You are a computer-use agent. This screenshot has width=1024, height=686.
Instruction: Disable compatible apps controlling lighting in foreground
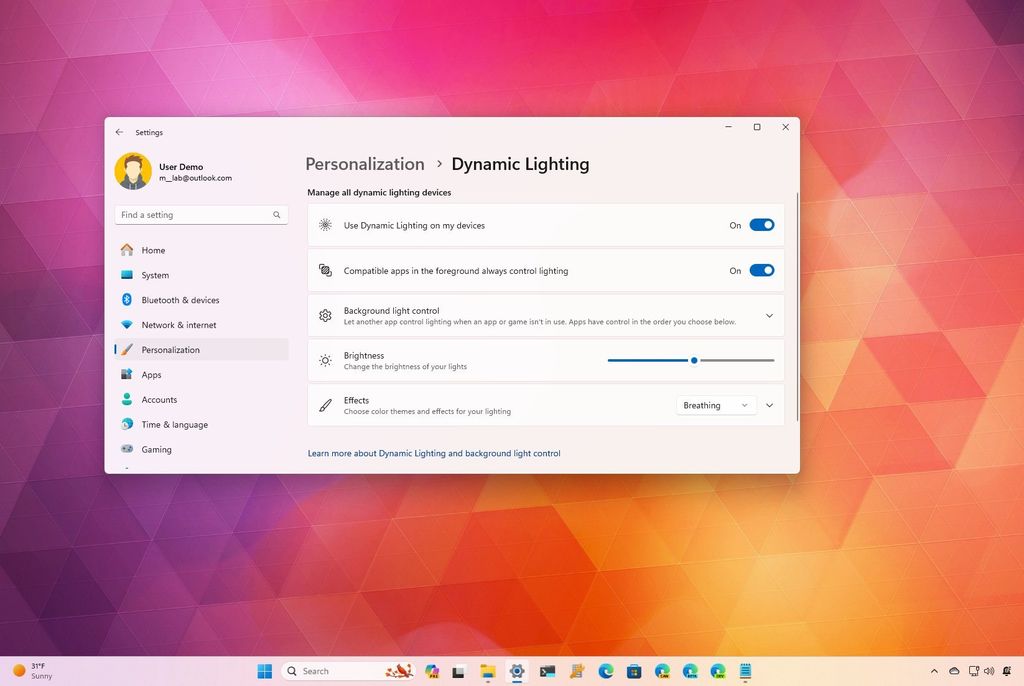tap(761, 270)
